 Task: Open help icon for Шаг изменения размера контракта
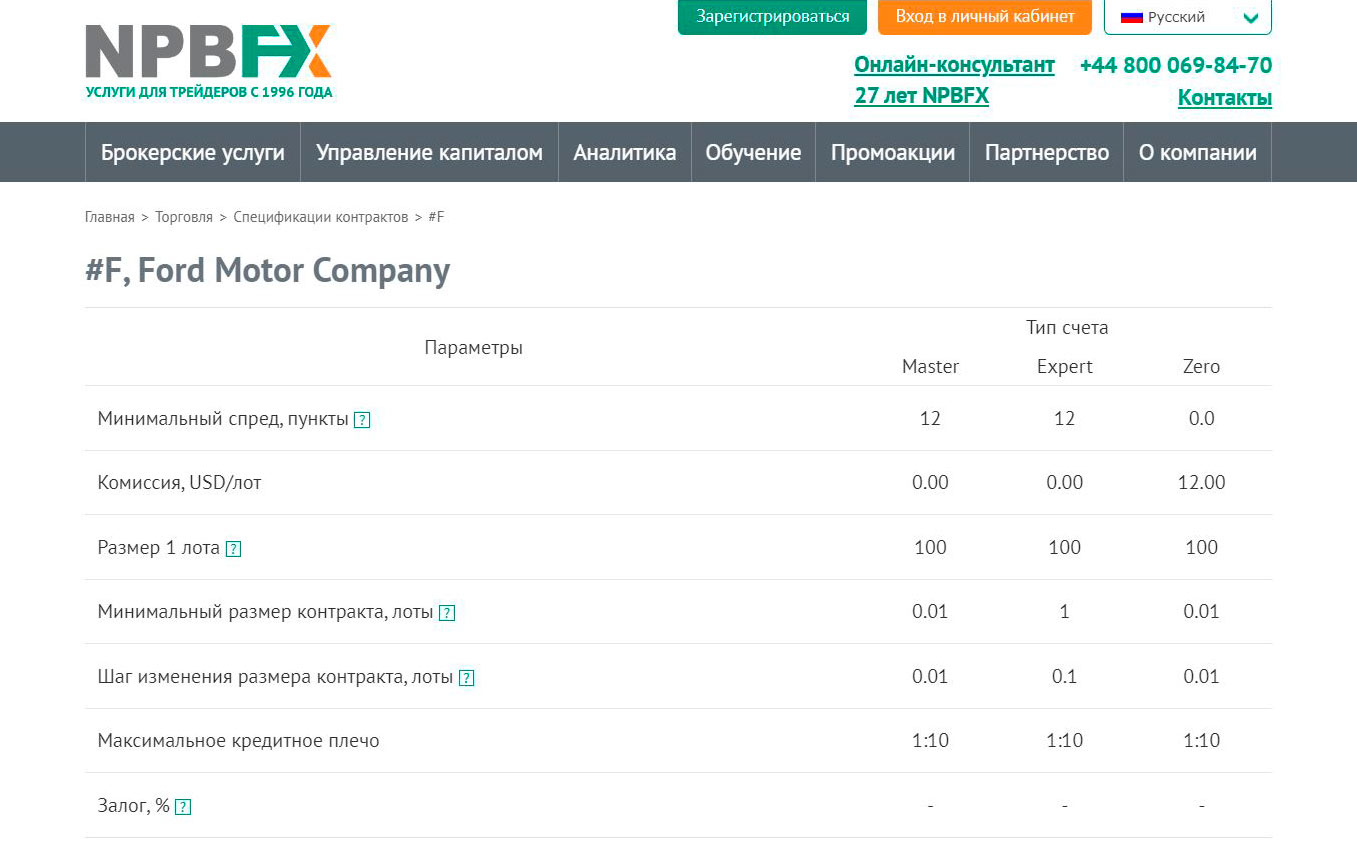[466, 678]
